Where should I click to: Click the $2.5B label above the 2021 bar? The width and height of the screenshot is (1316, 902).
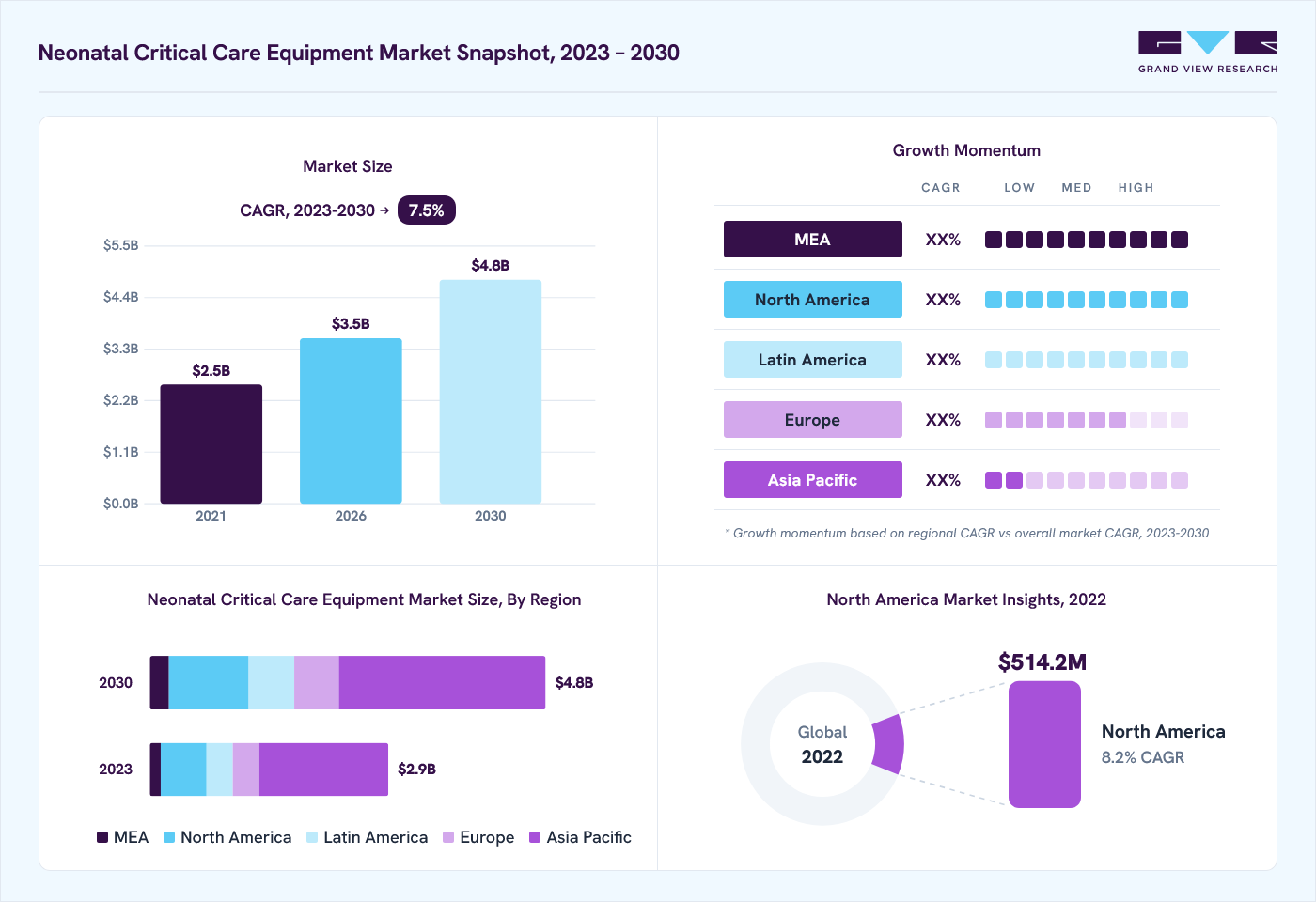[x=211, y=371]
